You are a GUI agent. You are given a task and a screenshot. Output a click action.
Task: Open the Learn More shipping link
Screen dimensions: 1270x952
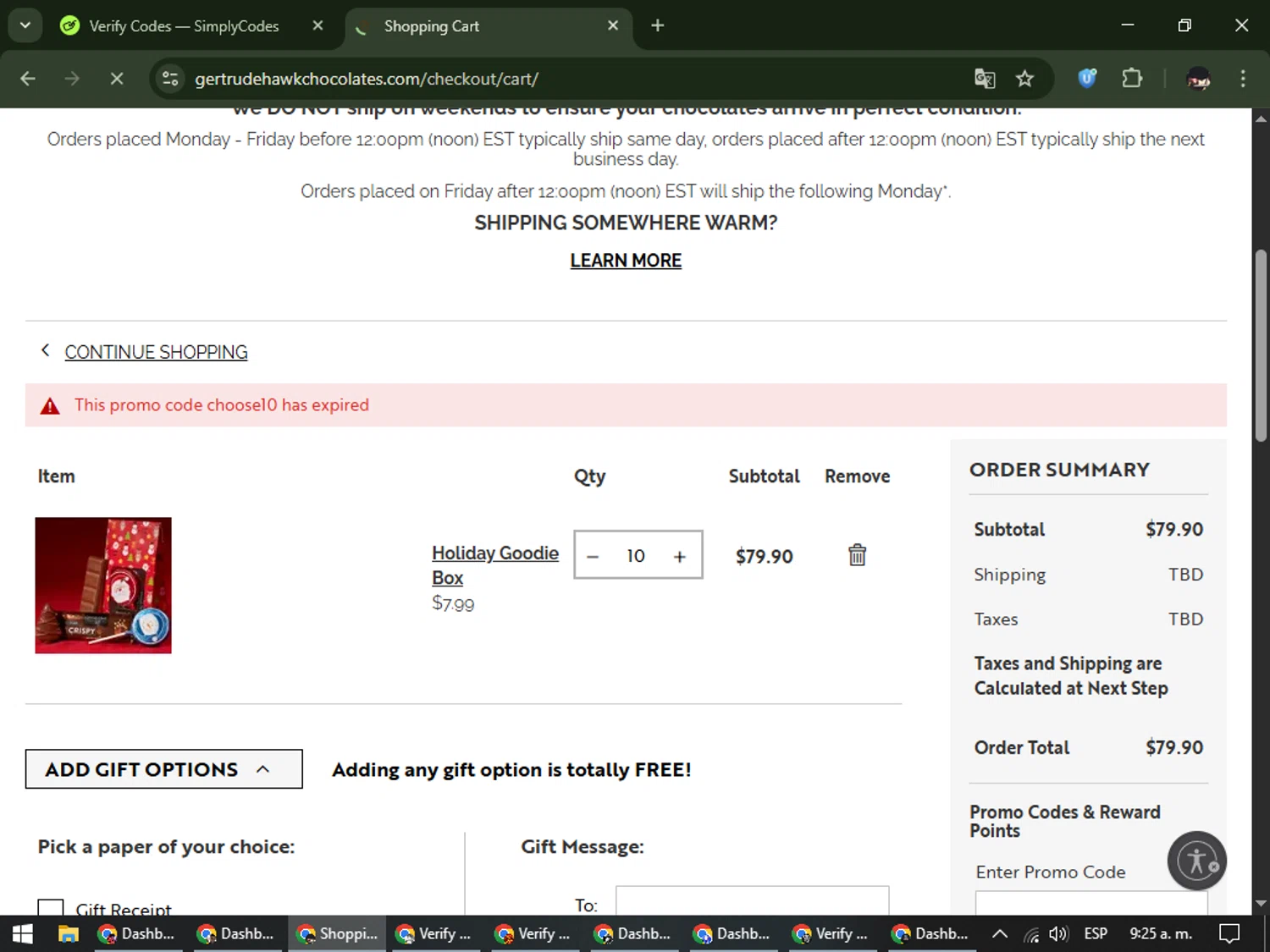tap(626, 261)
